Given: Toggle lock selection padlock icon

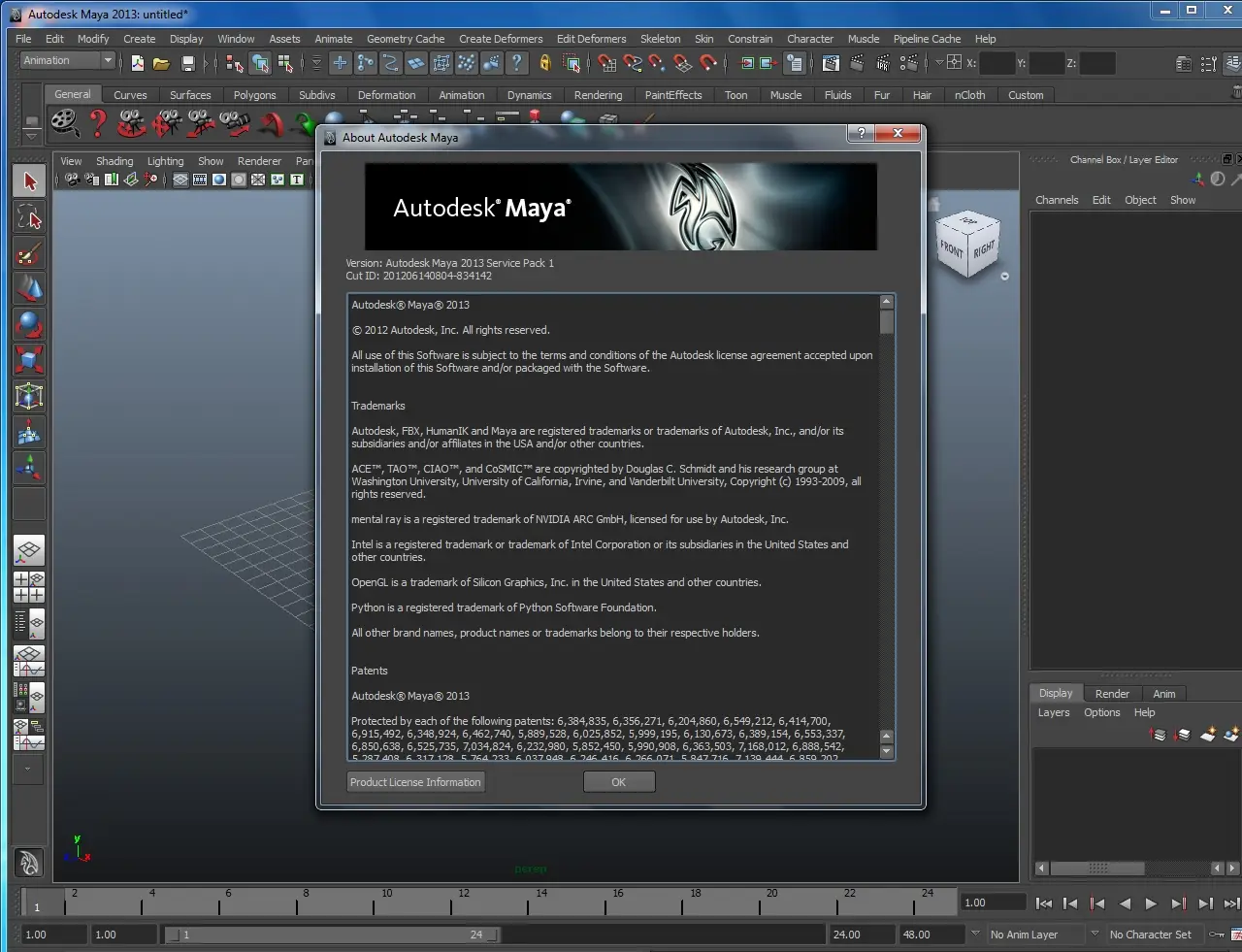Looking at the screenshot, I should (x=545, y=63).
